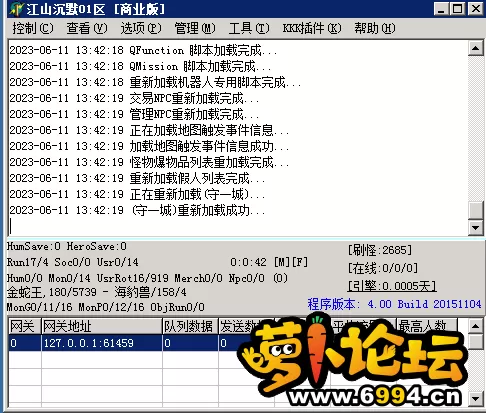Click the 网关 column header
This screenshot has height=413, width=486.
tap(25, 326)
